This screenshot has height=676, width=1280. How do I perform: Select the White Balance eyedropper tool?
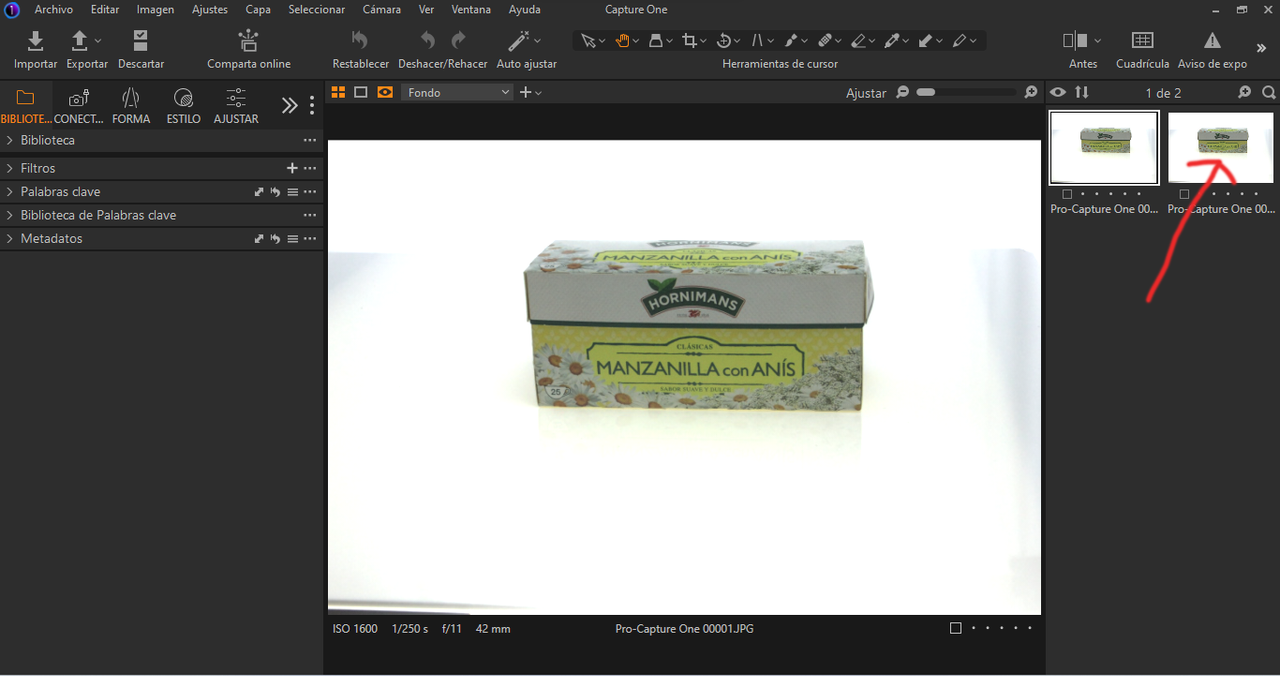(892, 41)
